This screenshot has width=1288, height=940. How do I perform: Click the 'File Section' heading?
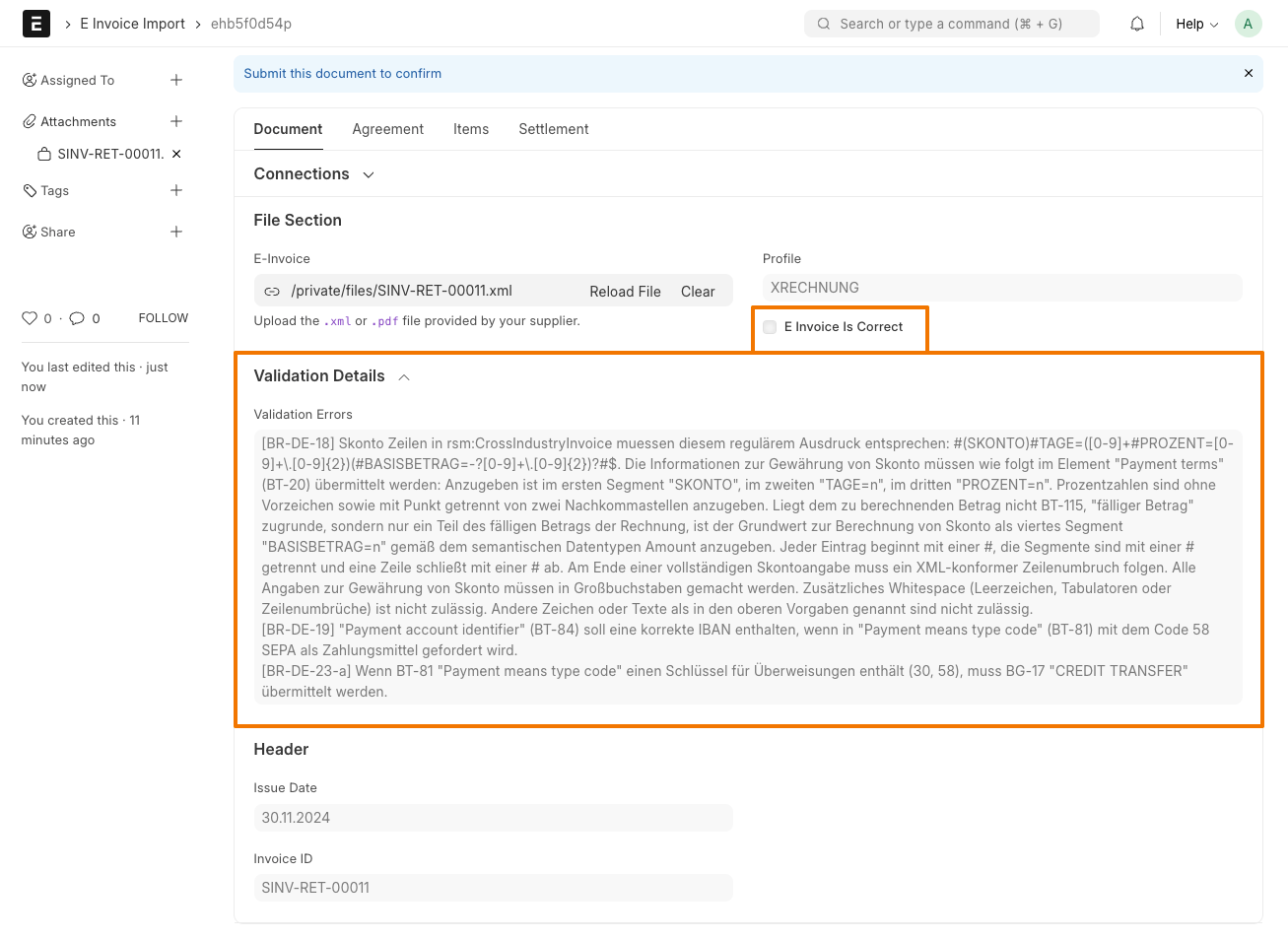[298, 221]
